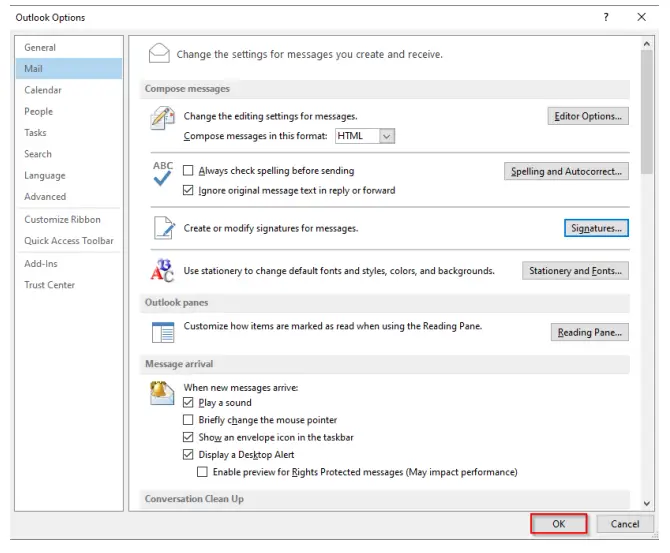Open Quick Access Toolbar settings
The image size is (670, 553).
(x=69, y=241)
